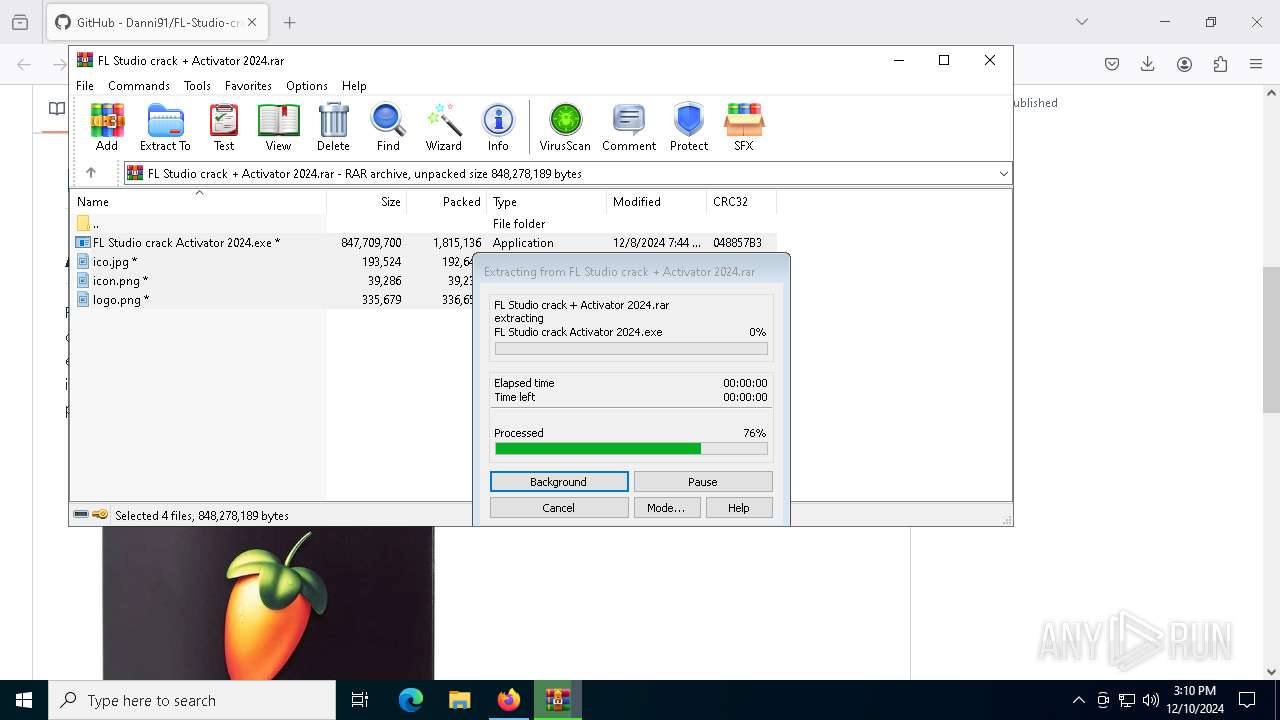Sort by the Packed column header
This screenshot has height=720, width=1280.
coord(447,202)
